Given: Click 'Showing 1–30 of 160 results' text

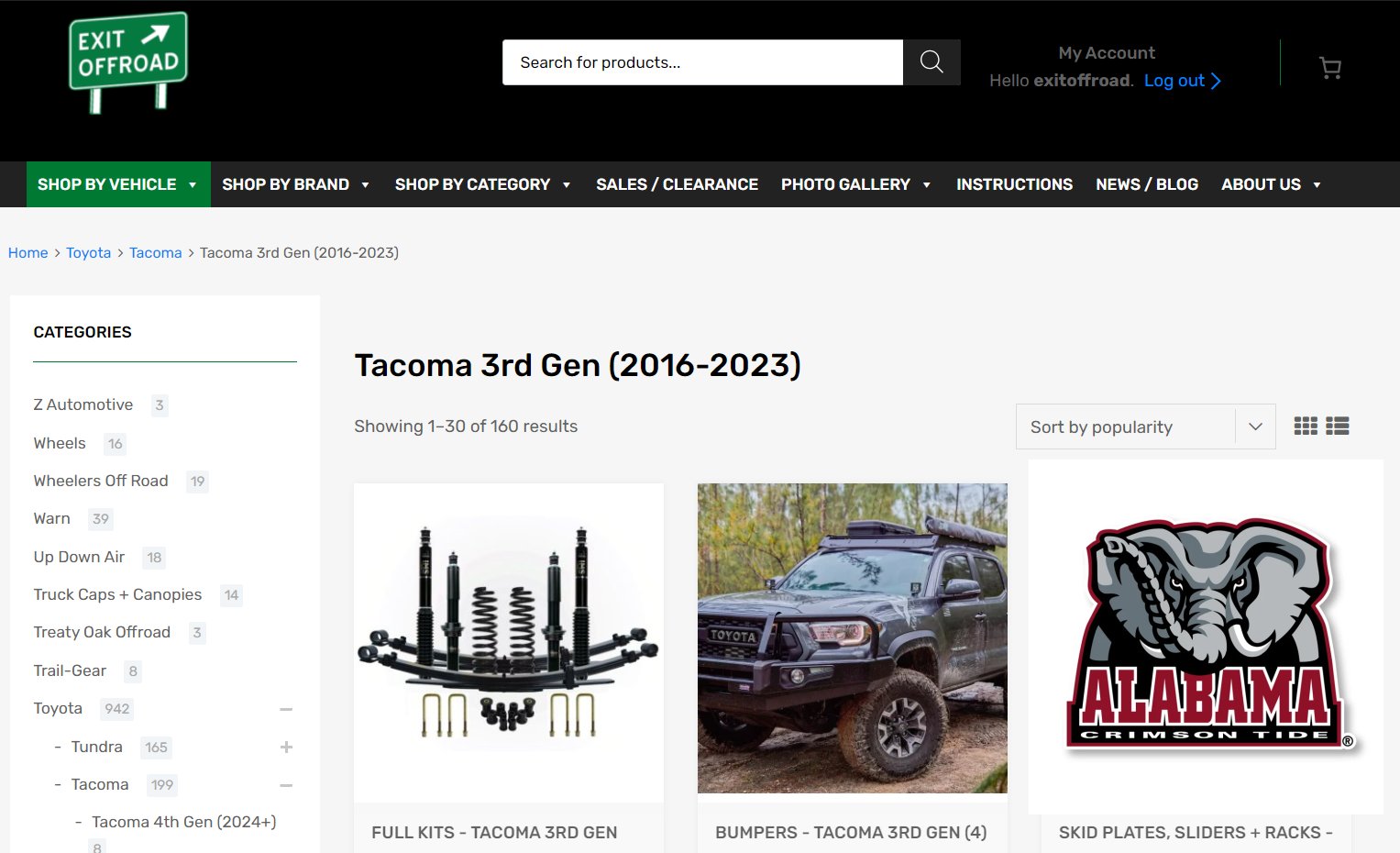Looking at the screenshot, I should coord(466,426).
